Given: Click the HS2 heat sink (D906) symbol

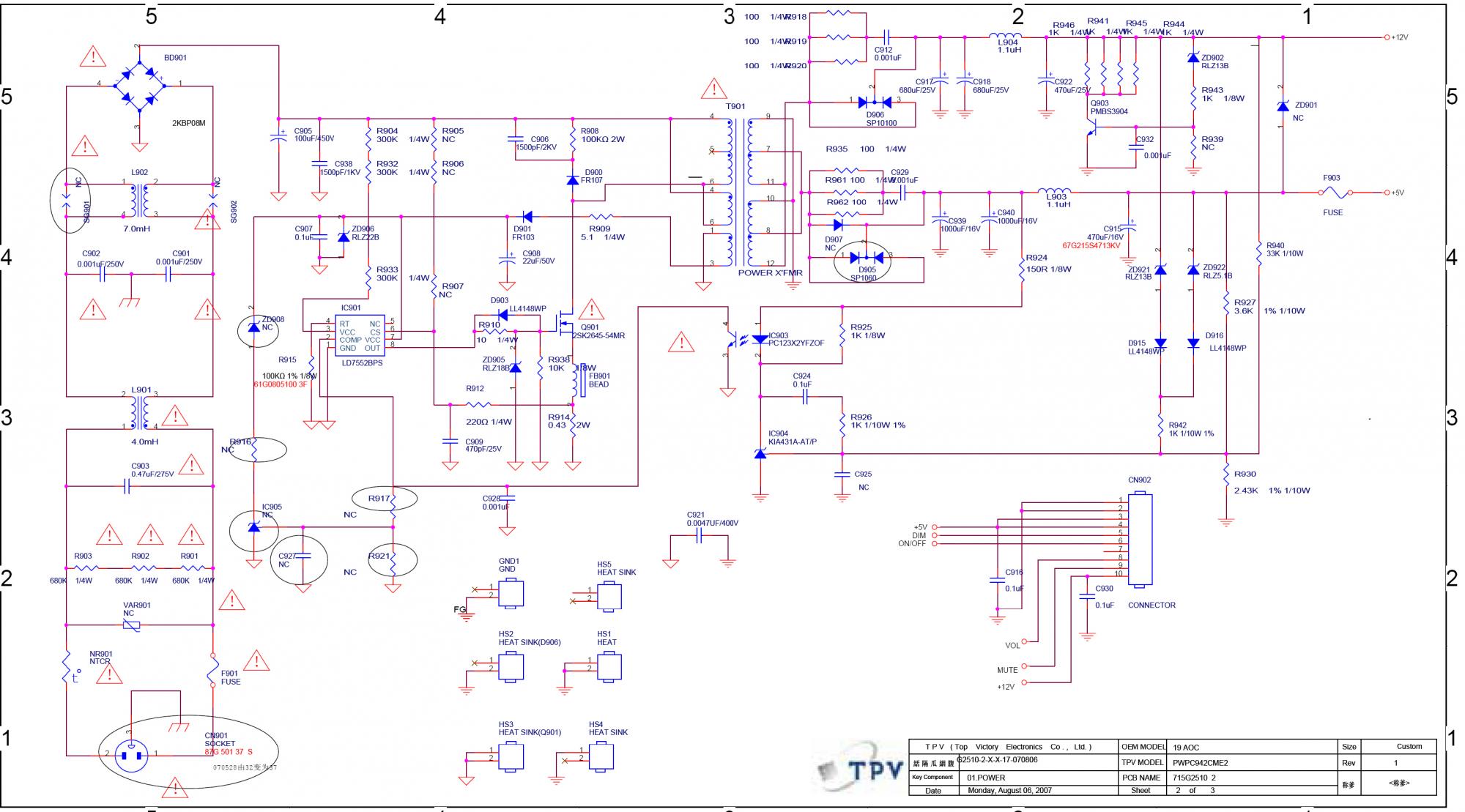Looking at the screenshot, I should pyautogui.click(x=511, y=666).
